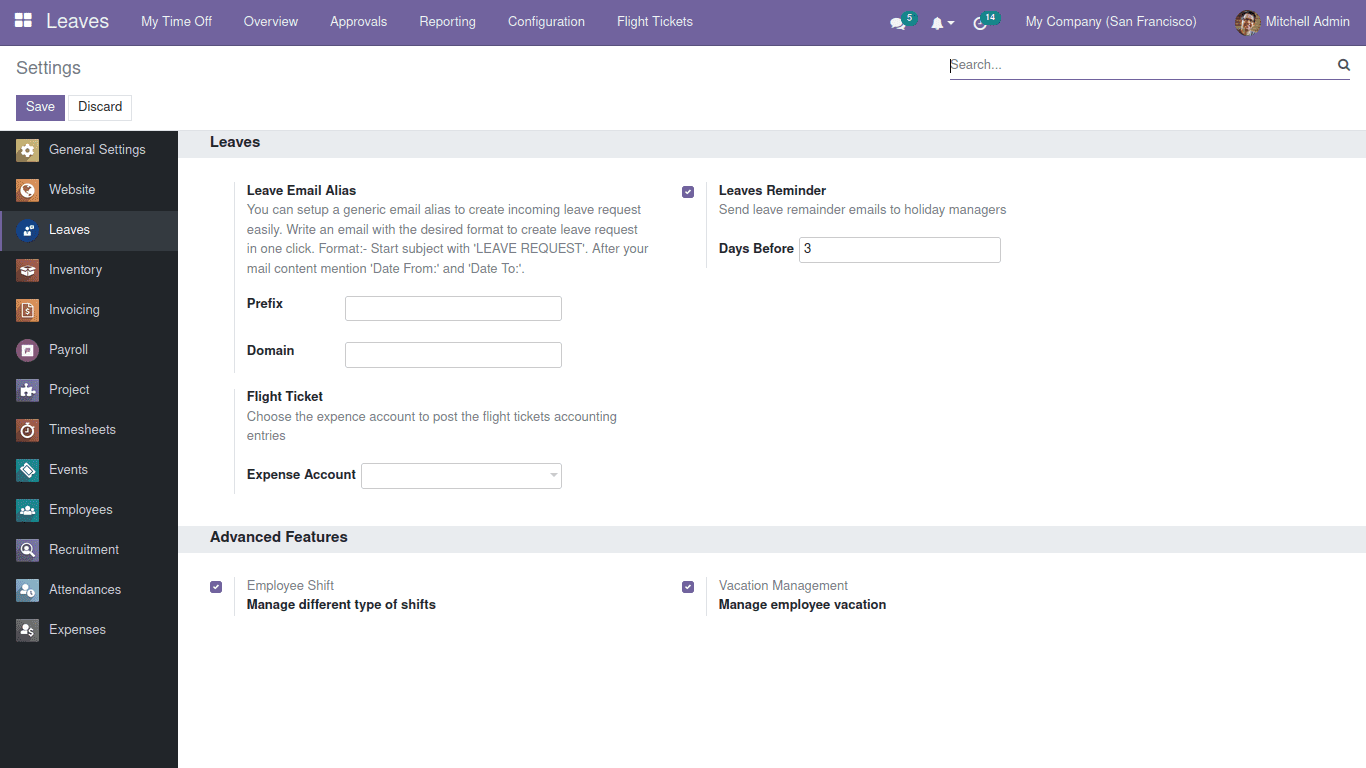Image resolution: width=1366 pixels, height=768 pixels.
Task: Click the Days Before input field
Action: pyautogui.click(x=898, y=249)
